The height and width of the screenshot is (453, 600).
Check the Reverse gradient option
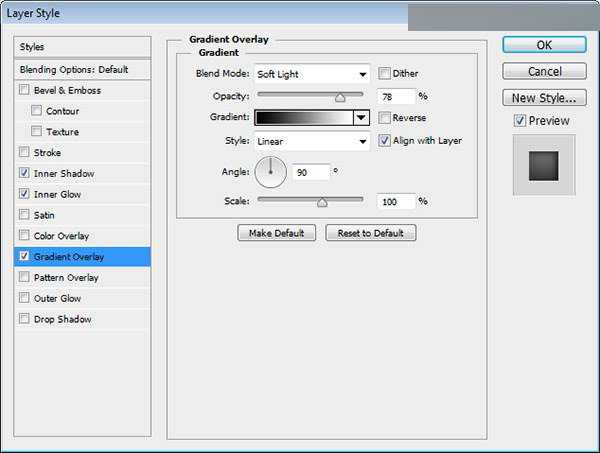(x=385, y=118)
